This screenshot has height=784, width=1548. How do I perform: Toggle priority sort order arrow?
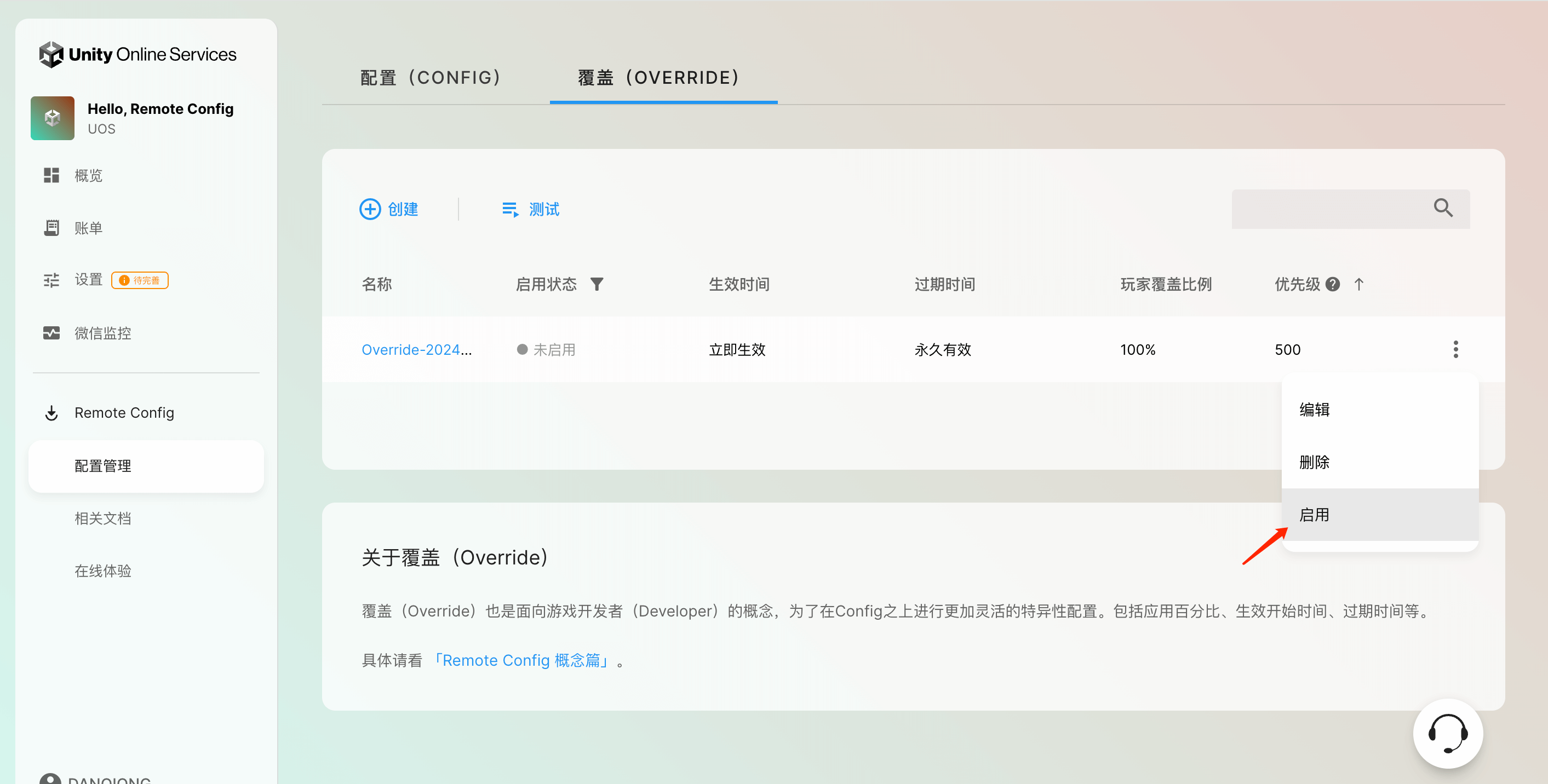1358,284
